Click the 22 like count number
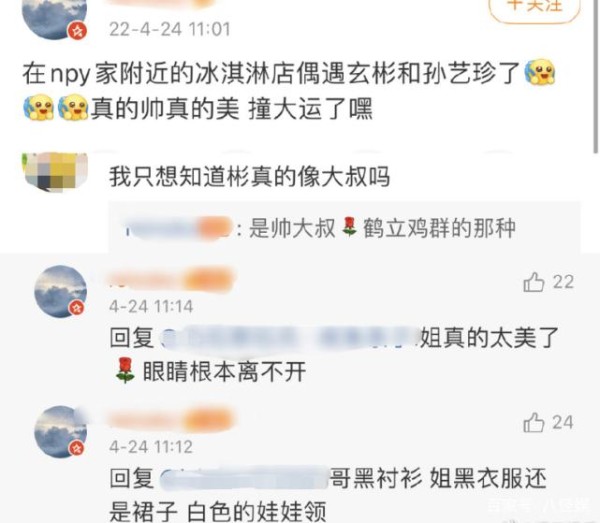The height and width of the screenshot is (523, 600). point(563,282)
